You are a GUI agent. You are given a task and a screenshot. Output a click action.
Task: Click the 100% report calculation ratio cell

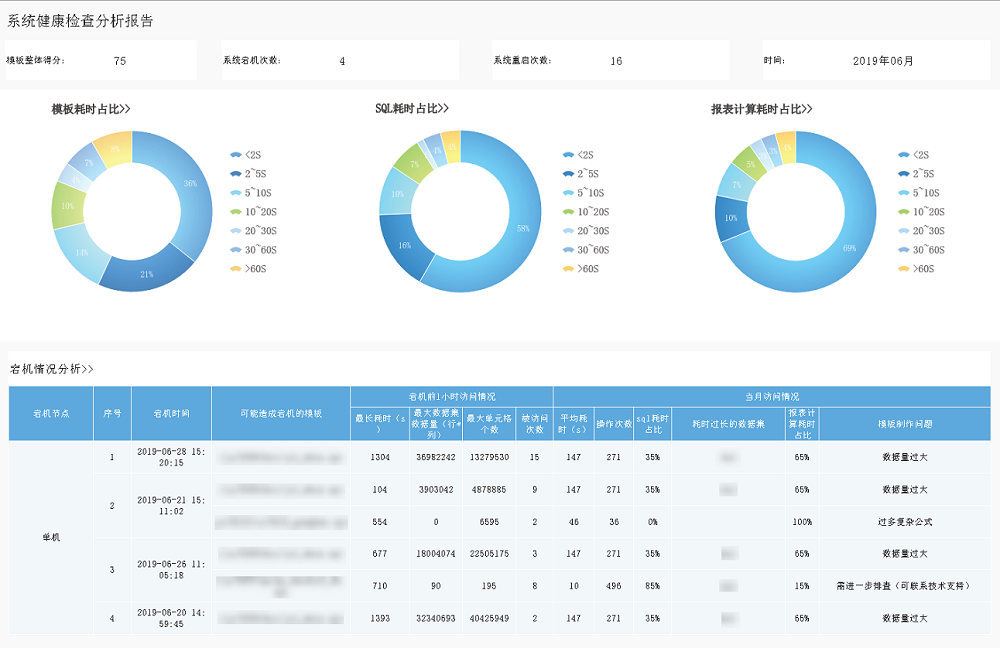[802, 522]
